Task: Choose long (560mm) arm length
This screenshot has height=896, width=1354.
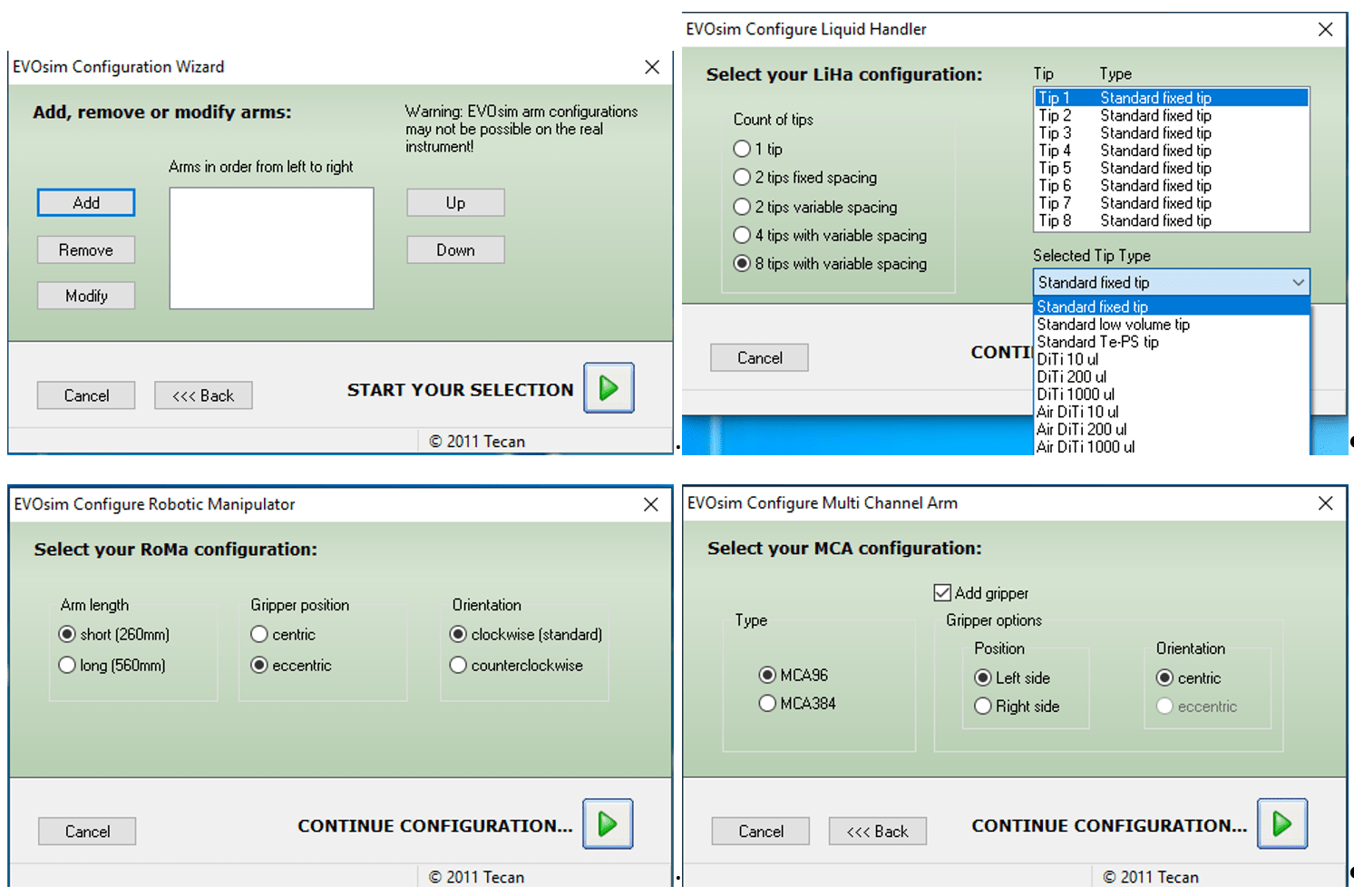Action: click(x=67, y=665)
